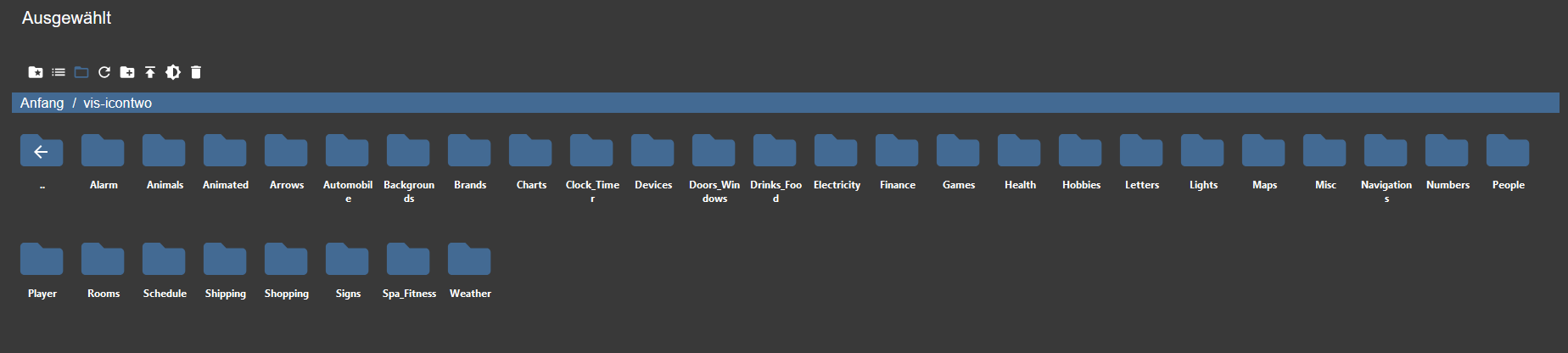Screen dimensions: 1568x353
Task: Open the Letters folder
Action: [x=1141, y=150]
